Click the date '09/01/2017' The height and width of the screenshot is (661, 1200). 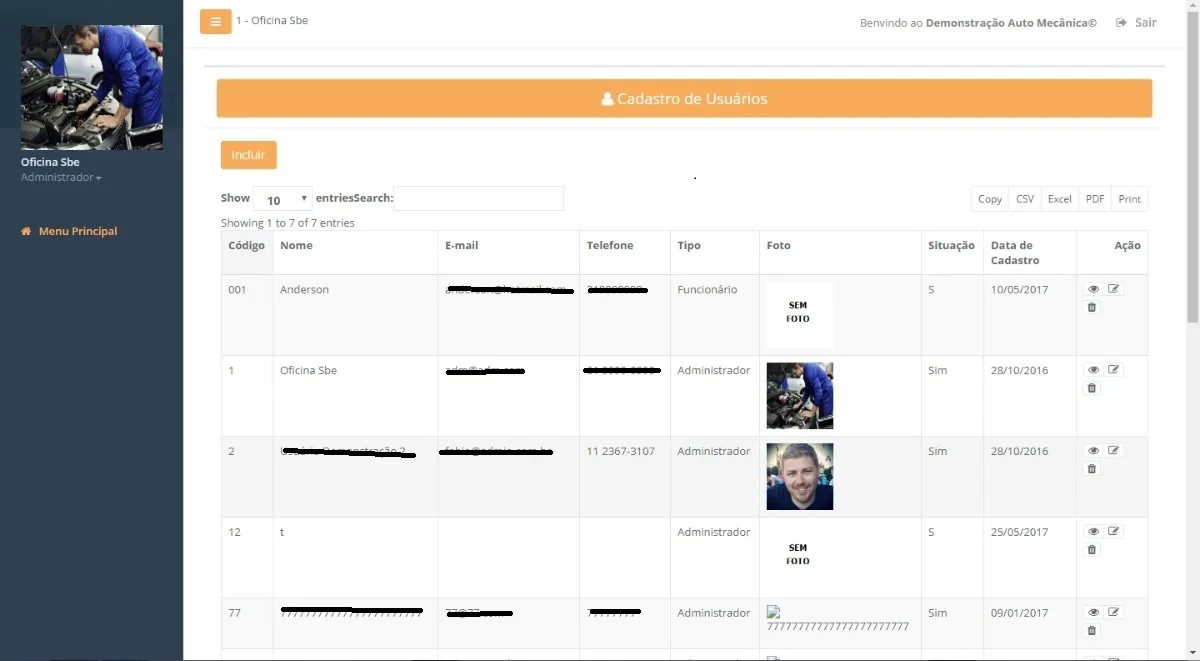click(x=1019, y=614)
